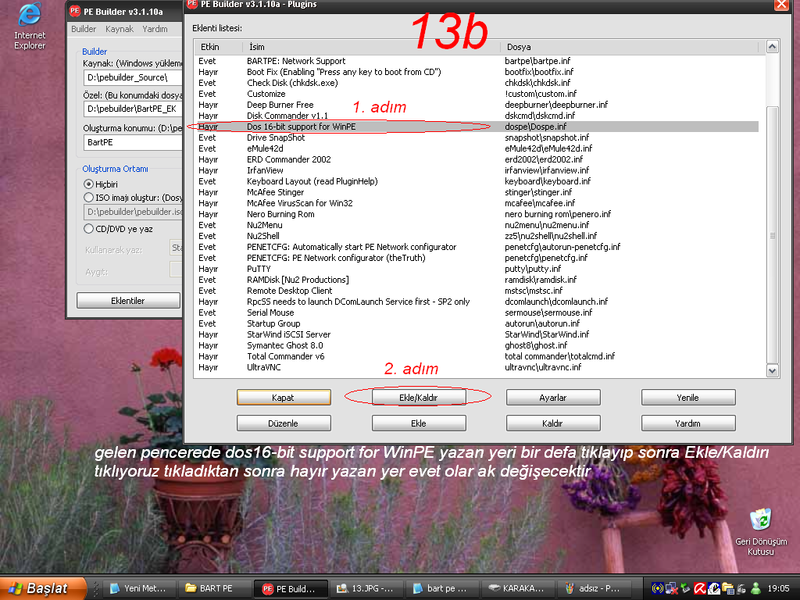Click the Özel path input field

133,109
